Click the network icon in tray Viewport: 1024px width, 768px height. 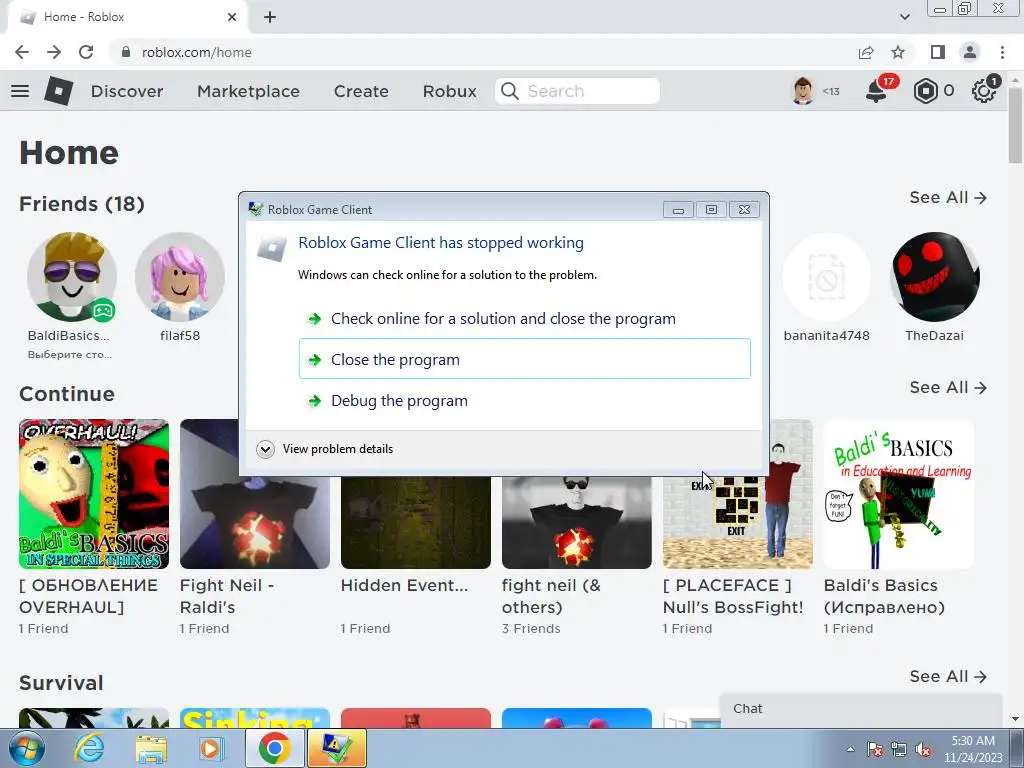899,750
